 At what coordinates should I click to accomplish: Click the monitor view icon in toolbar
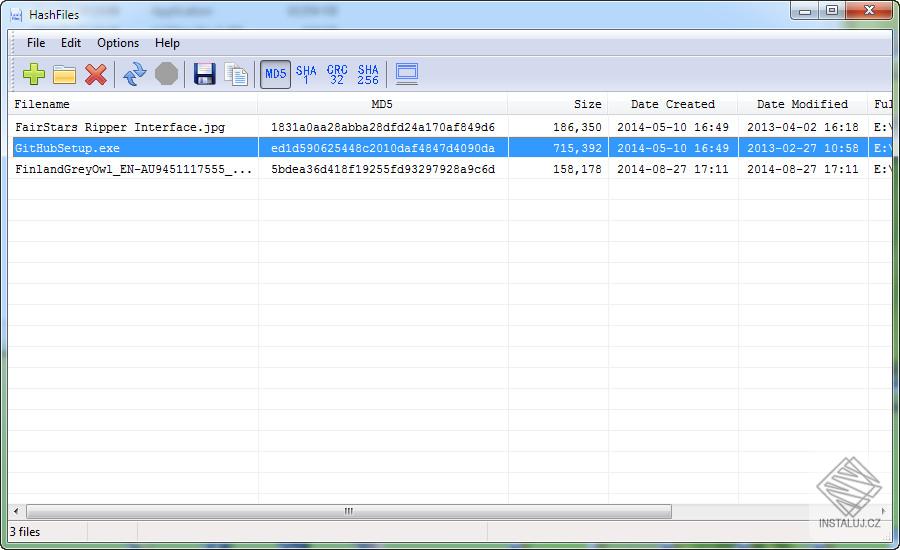(407, 74)
